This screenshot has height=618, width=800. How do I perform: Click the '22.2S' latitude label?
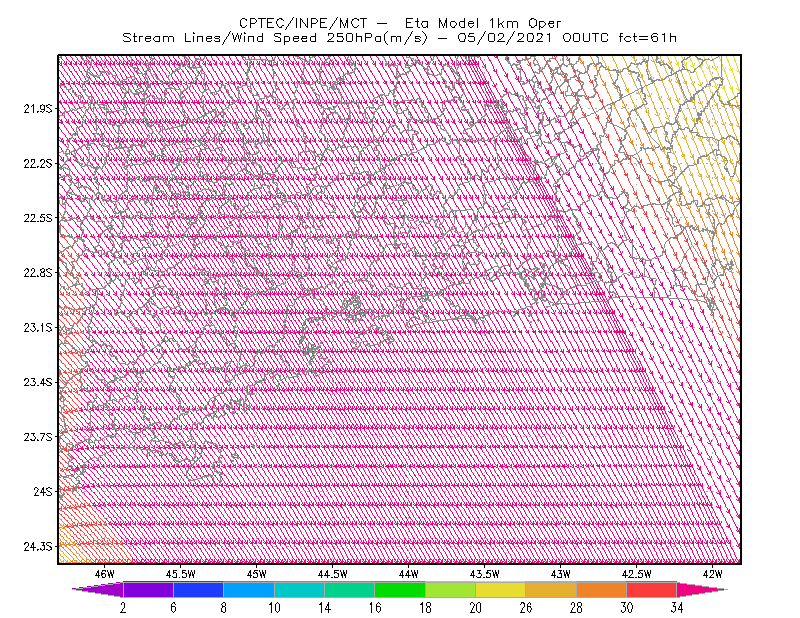pyautogui.click(x=38, y=163)
